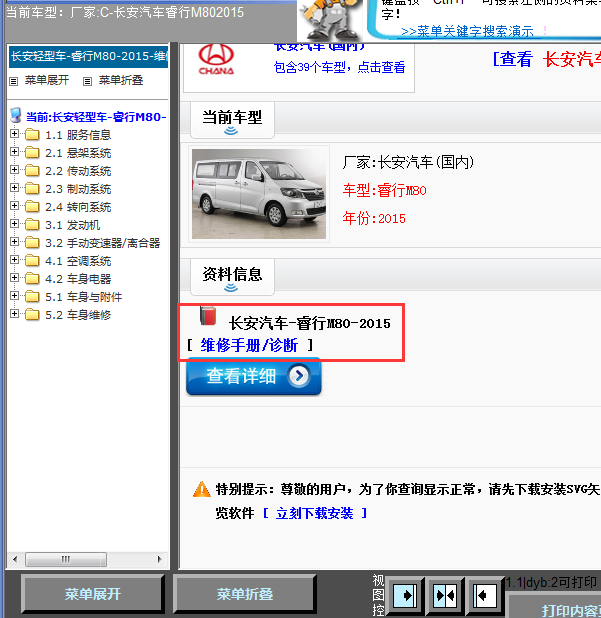Expand the 4.1 空调系统 tree node
Viewport: 601px width, 618px height.
[x=15, y=260]
